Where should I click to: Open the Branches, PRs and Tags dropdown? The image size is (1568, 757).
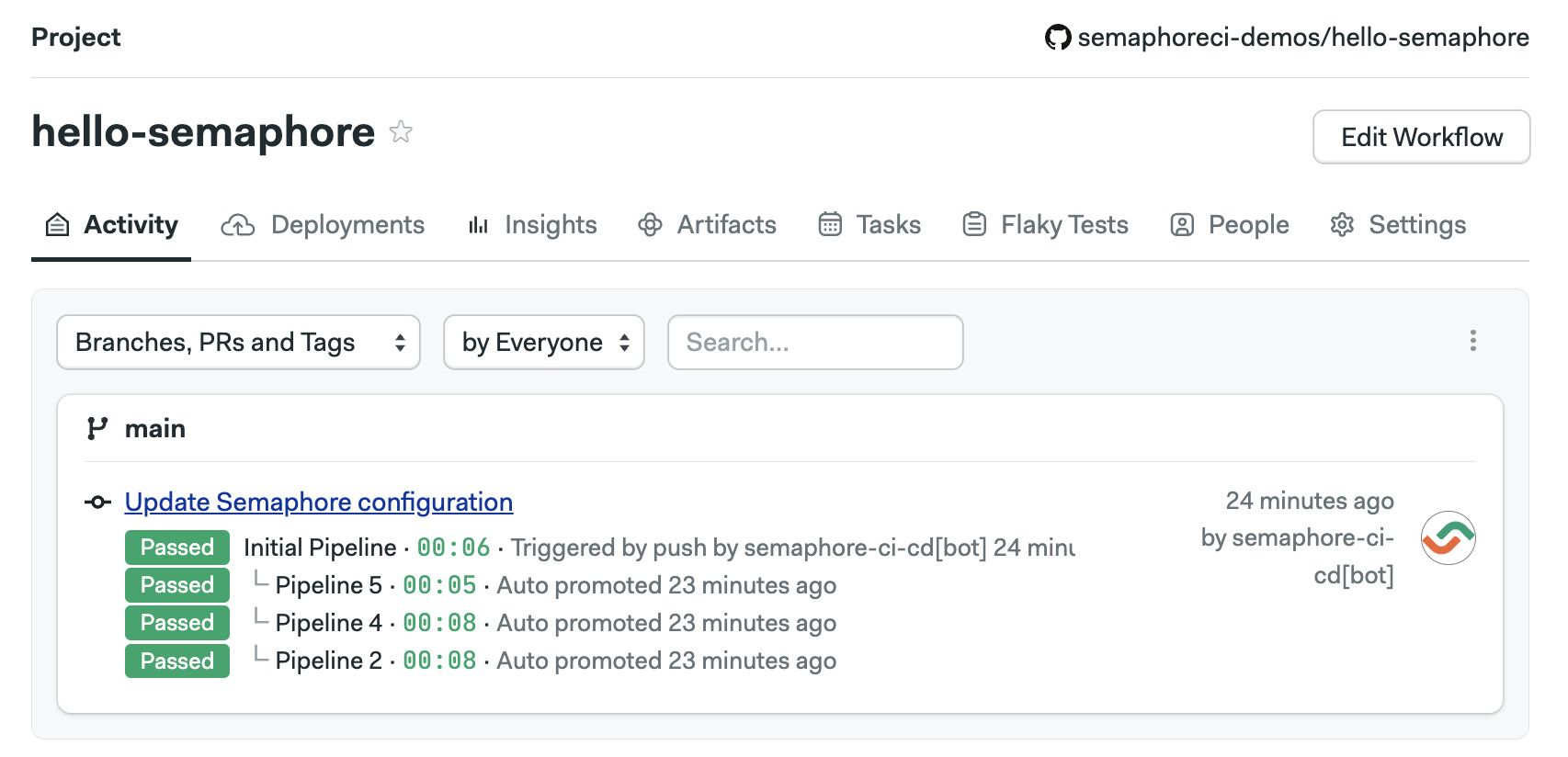pos(238,343)
